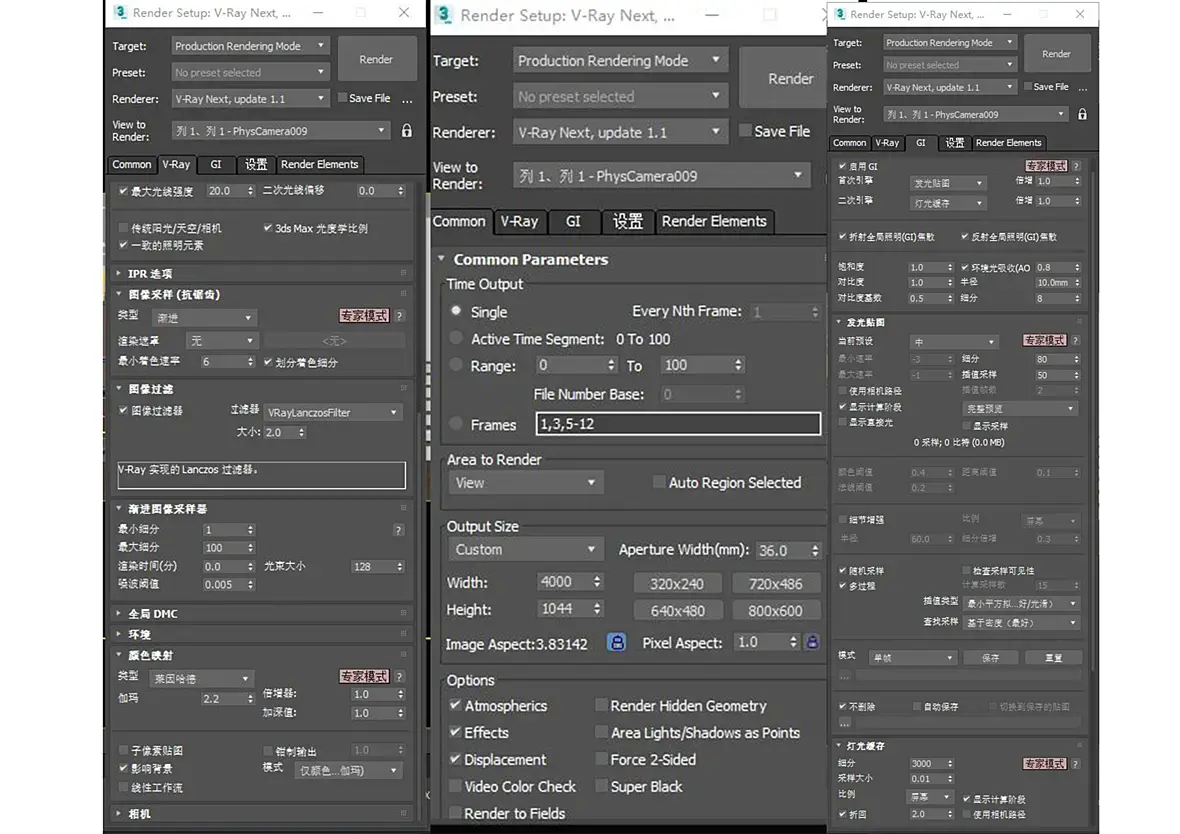Select the Single time output radio
This screenshot has width=1180, height=834.
[x=456, y=311]
